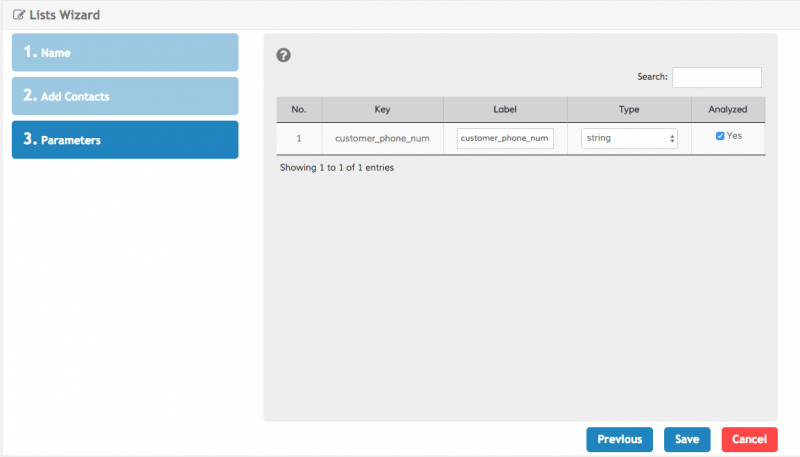Save the list with Save button
Screen dimensions: 800x457
[x=687, y=439]
